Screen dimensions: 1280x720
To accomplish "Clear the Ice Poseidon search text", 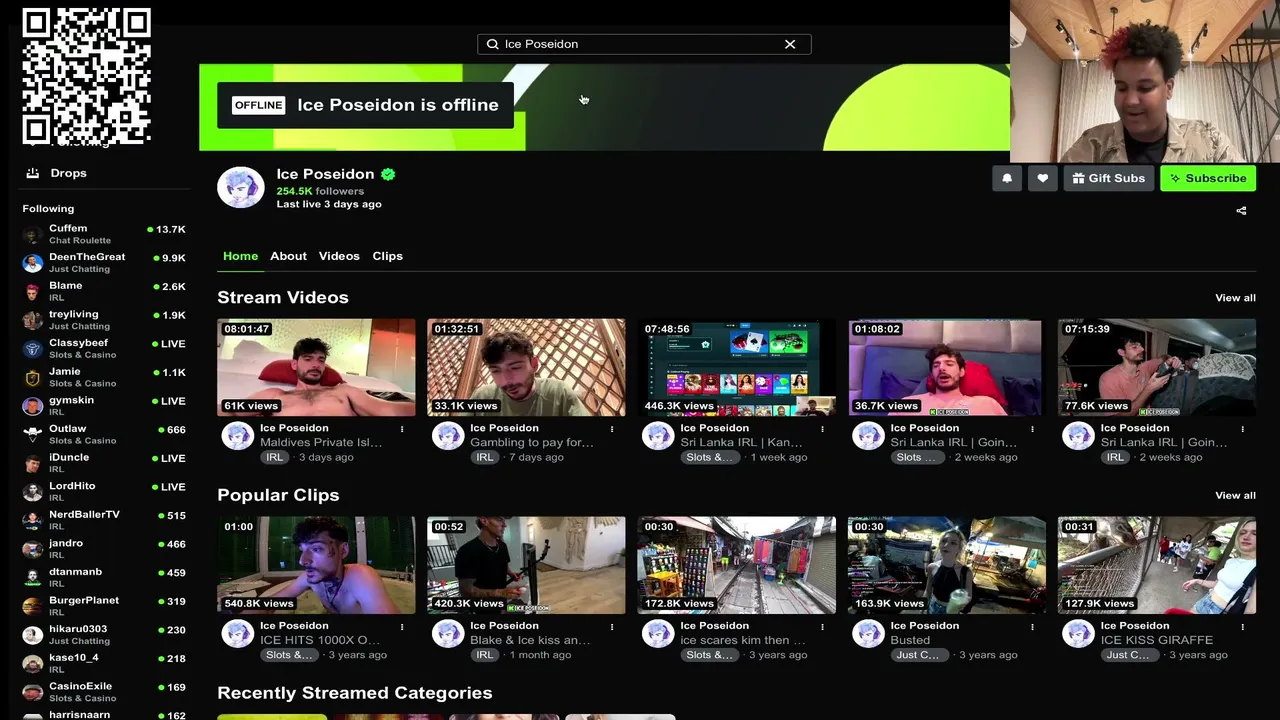I will click(x=790, y=44).
